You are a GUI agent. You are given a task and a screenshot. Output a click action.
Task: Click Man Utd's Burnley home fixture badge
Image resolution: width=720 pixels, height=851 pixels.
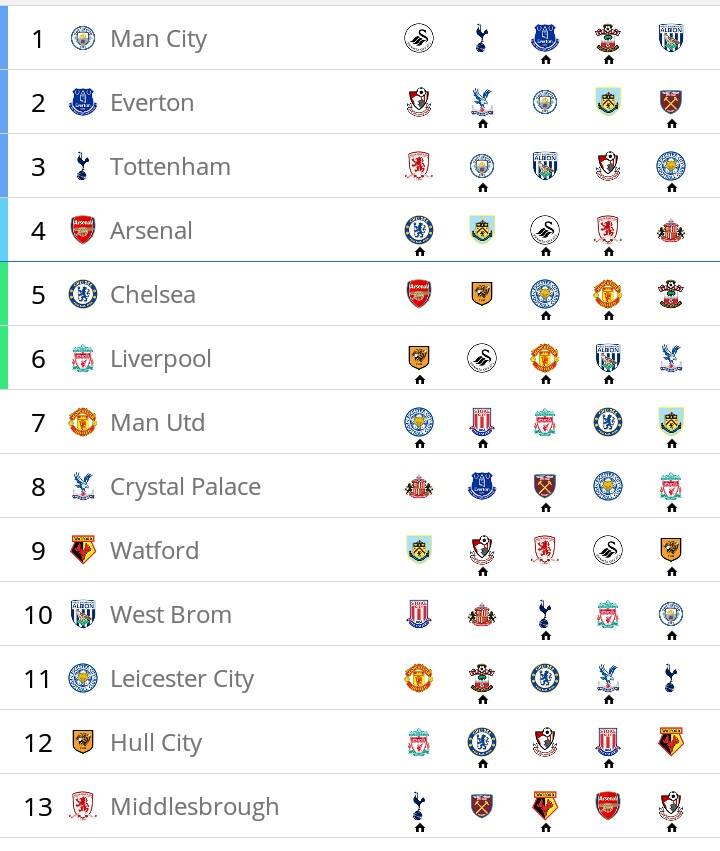tap(671, 422)
